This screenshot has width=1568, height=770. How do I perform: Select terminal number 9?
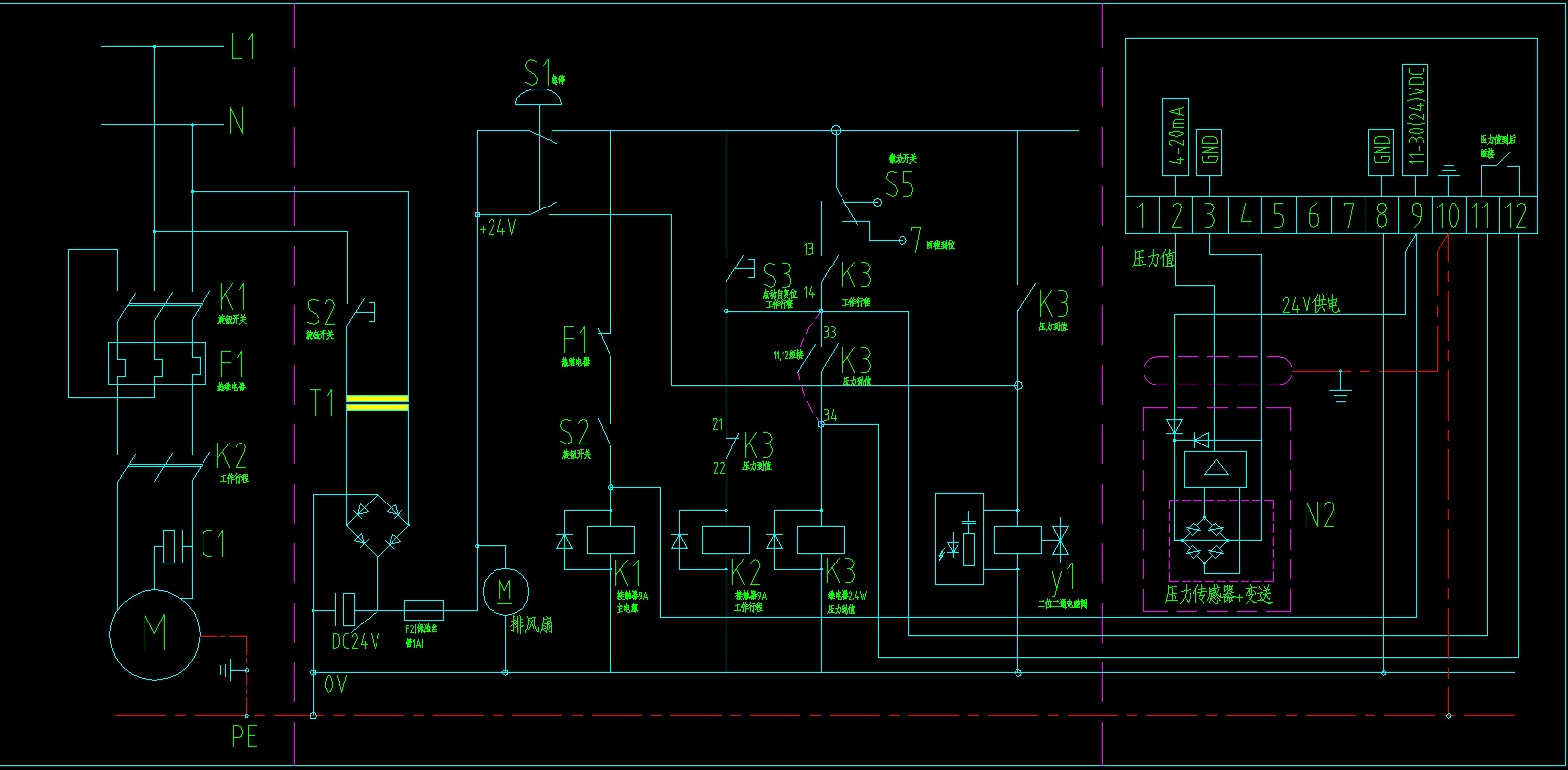click(x=1416, y=215)
